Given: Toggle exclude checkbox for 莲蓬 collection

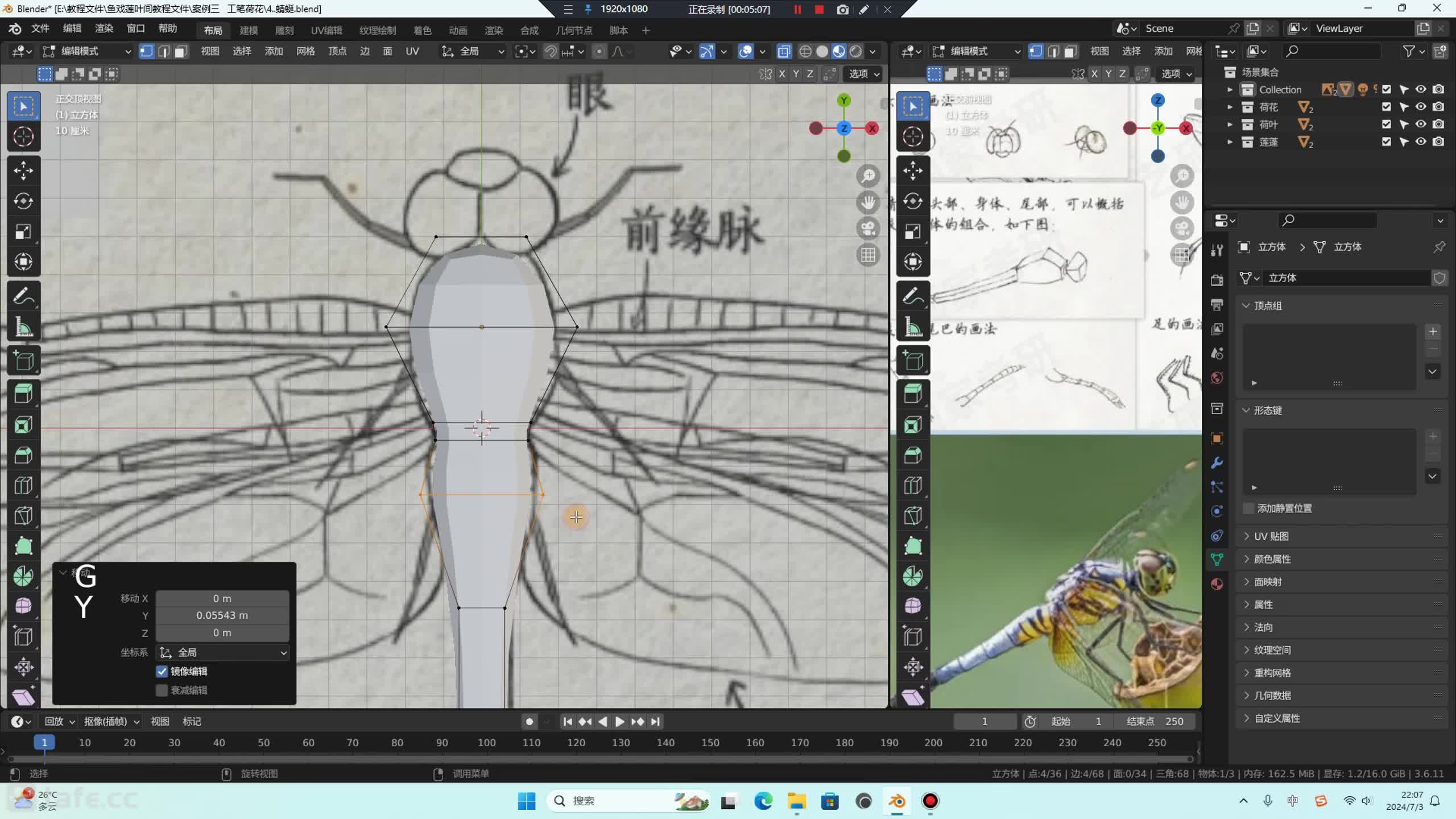Looking at the screenshot, I should click(x=1387, y=142).
